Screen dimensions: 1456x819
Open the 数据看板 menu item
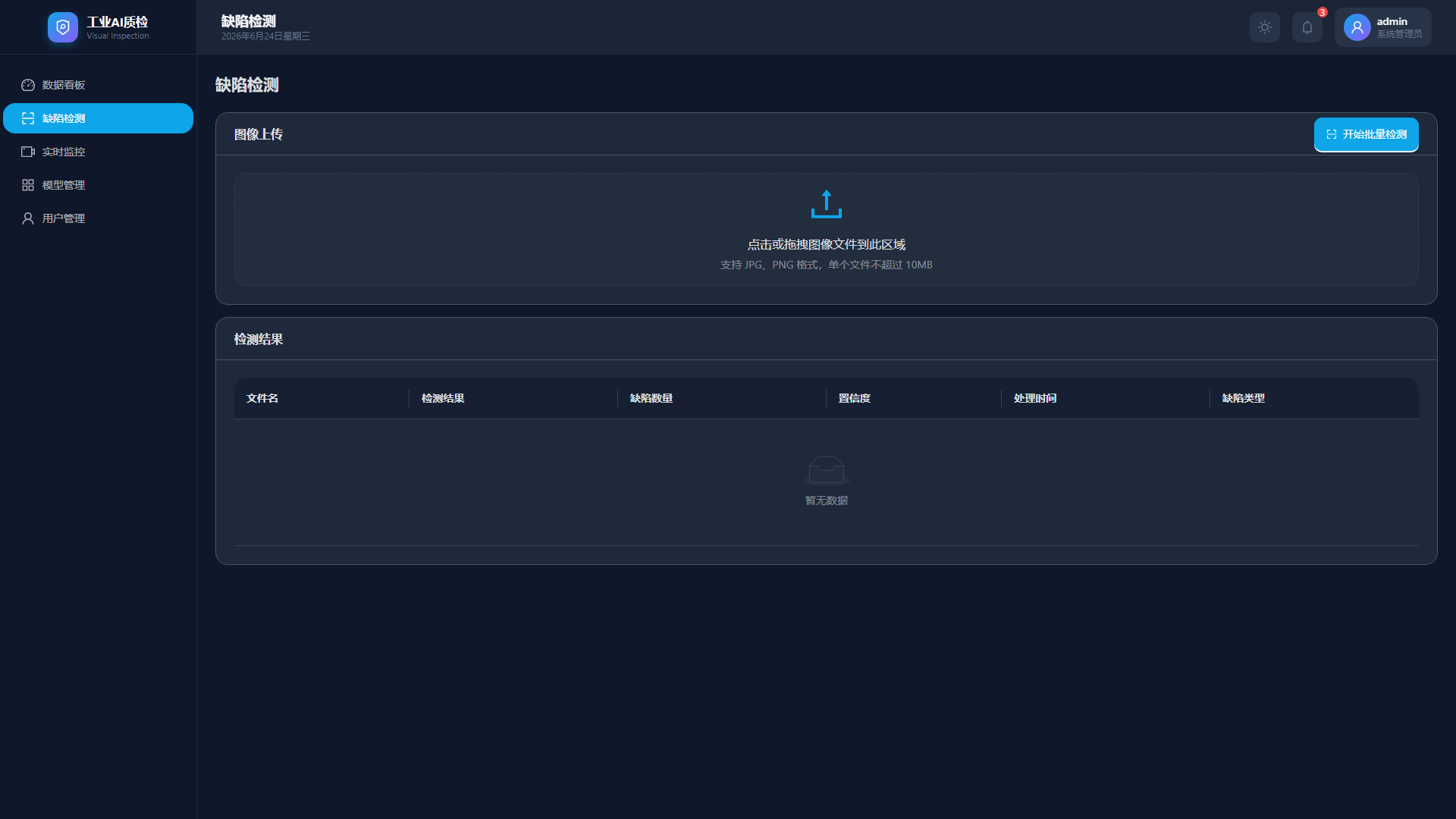(x=99, y=85)
